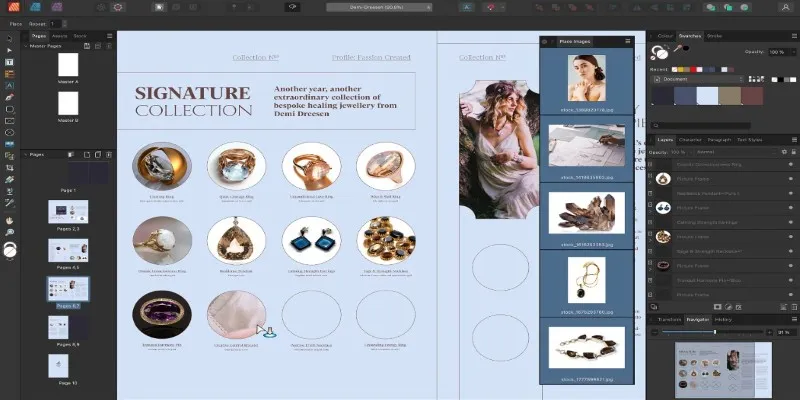
Task: Switch to the History tab
Action: 723,319
